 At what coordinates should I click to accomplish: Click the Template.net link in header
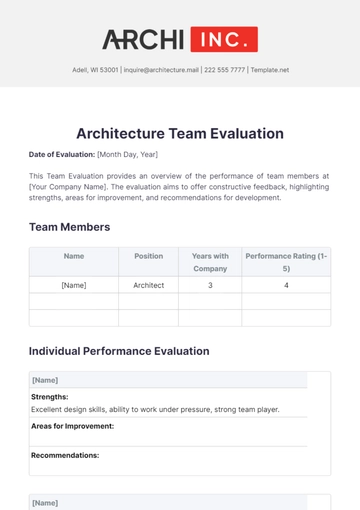tap(270, 70)
